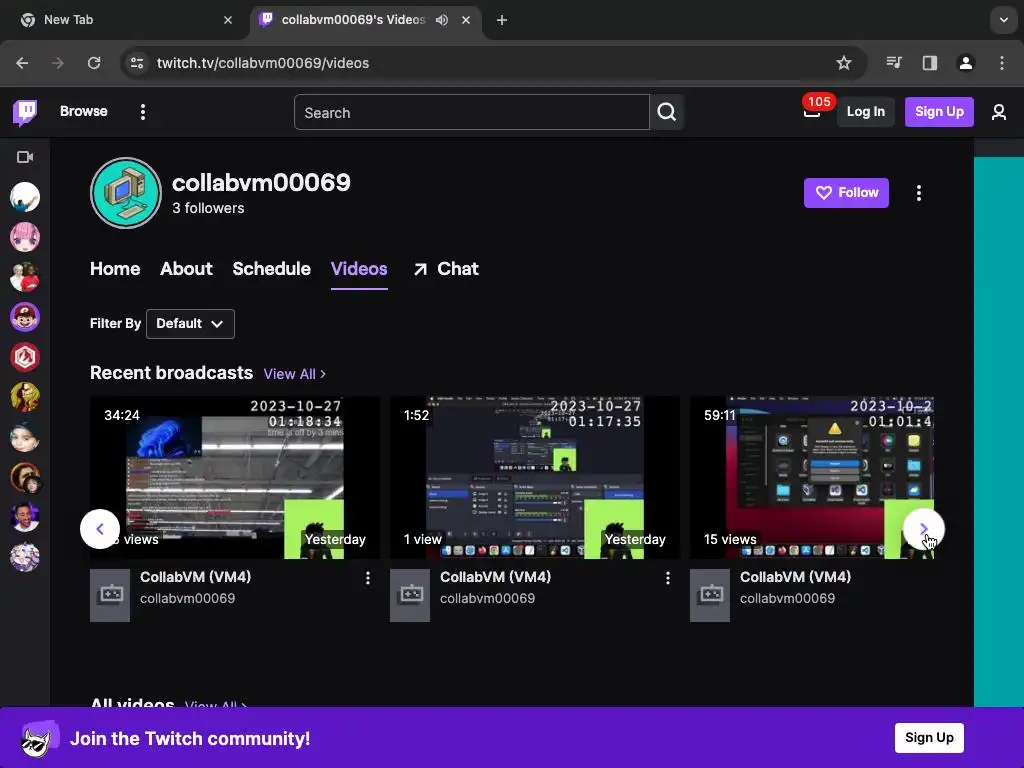The image size is (1024, 768).
Task: Click the user profile icon beside Sign Up
Action: pos(999,112)
